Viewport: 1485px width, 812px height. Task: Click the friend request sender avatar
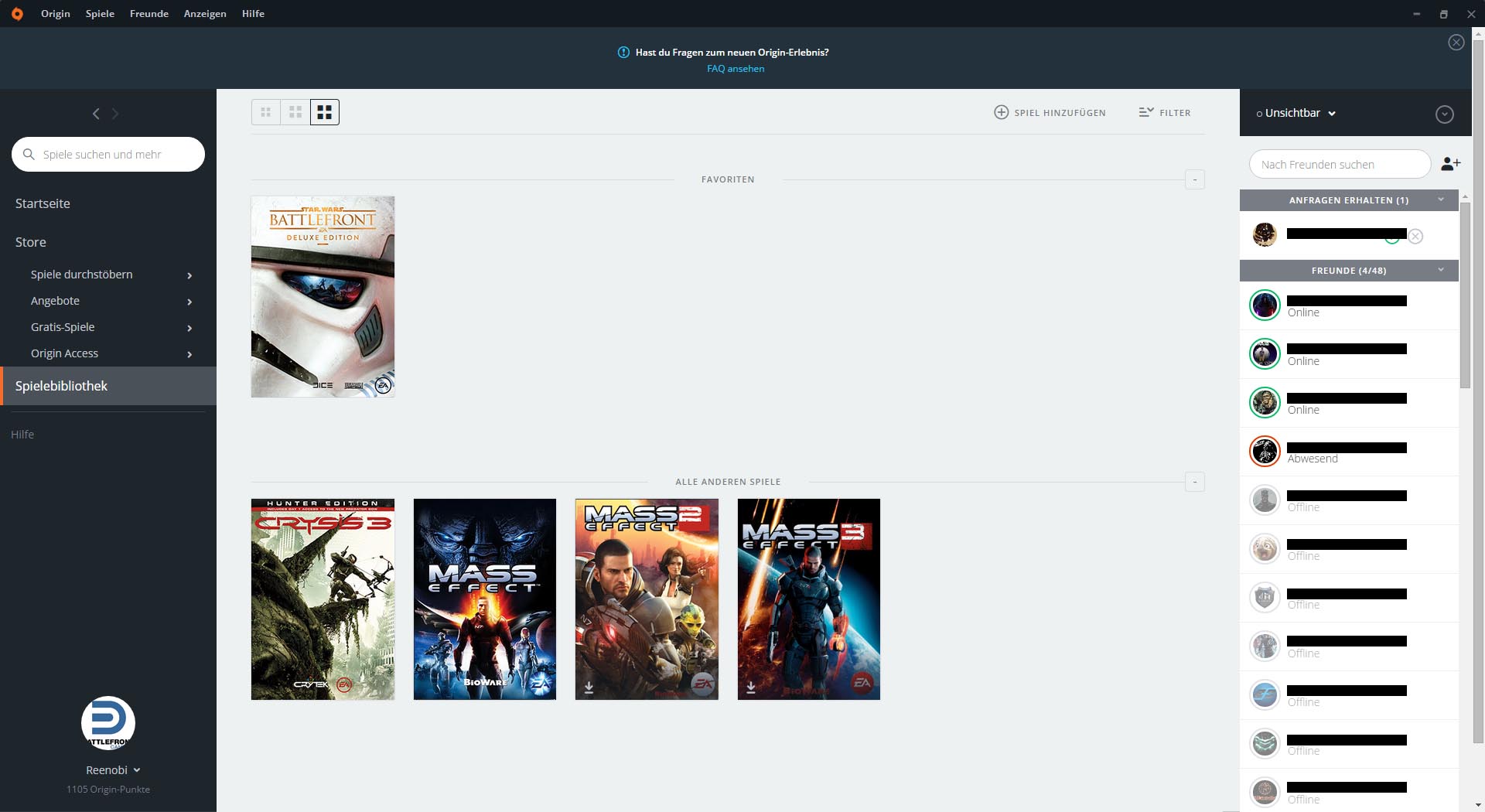[1265, 234]
